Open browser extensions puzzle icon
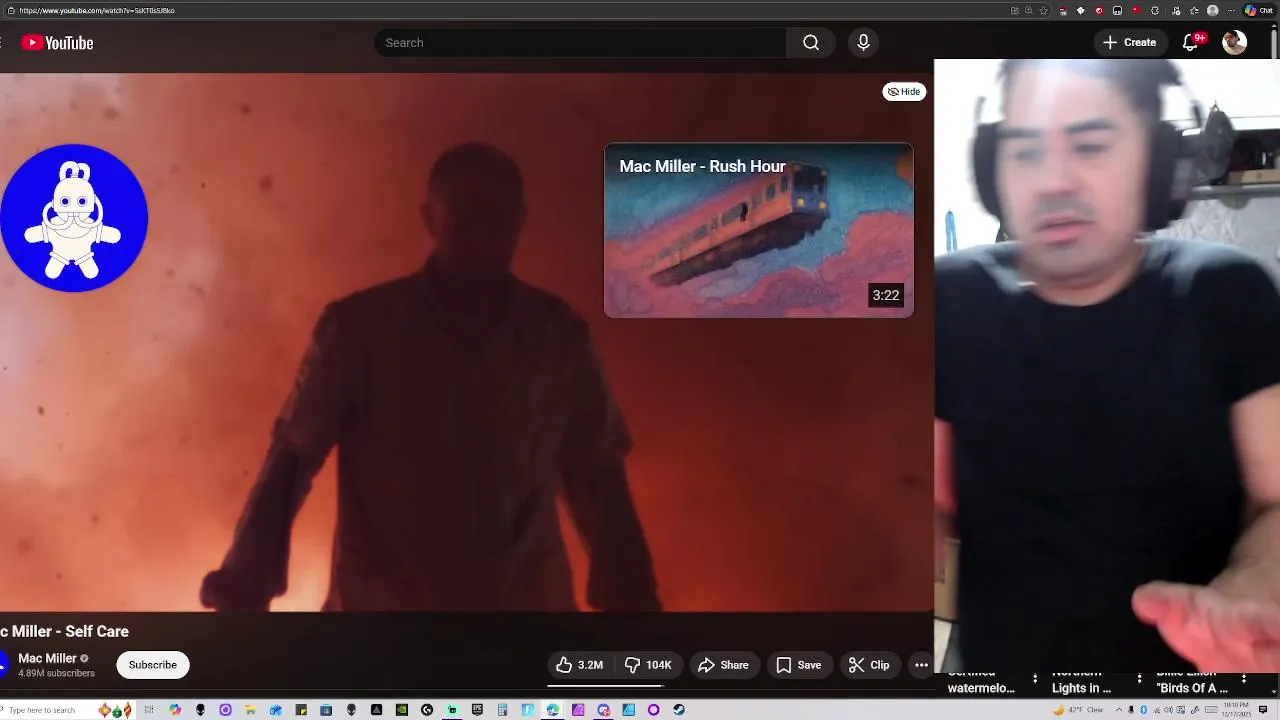The width and height of the screenshot is (1280, 720). [1155, 10]
